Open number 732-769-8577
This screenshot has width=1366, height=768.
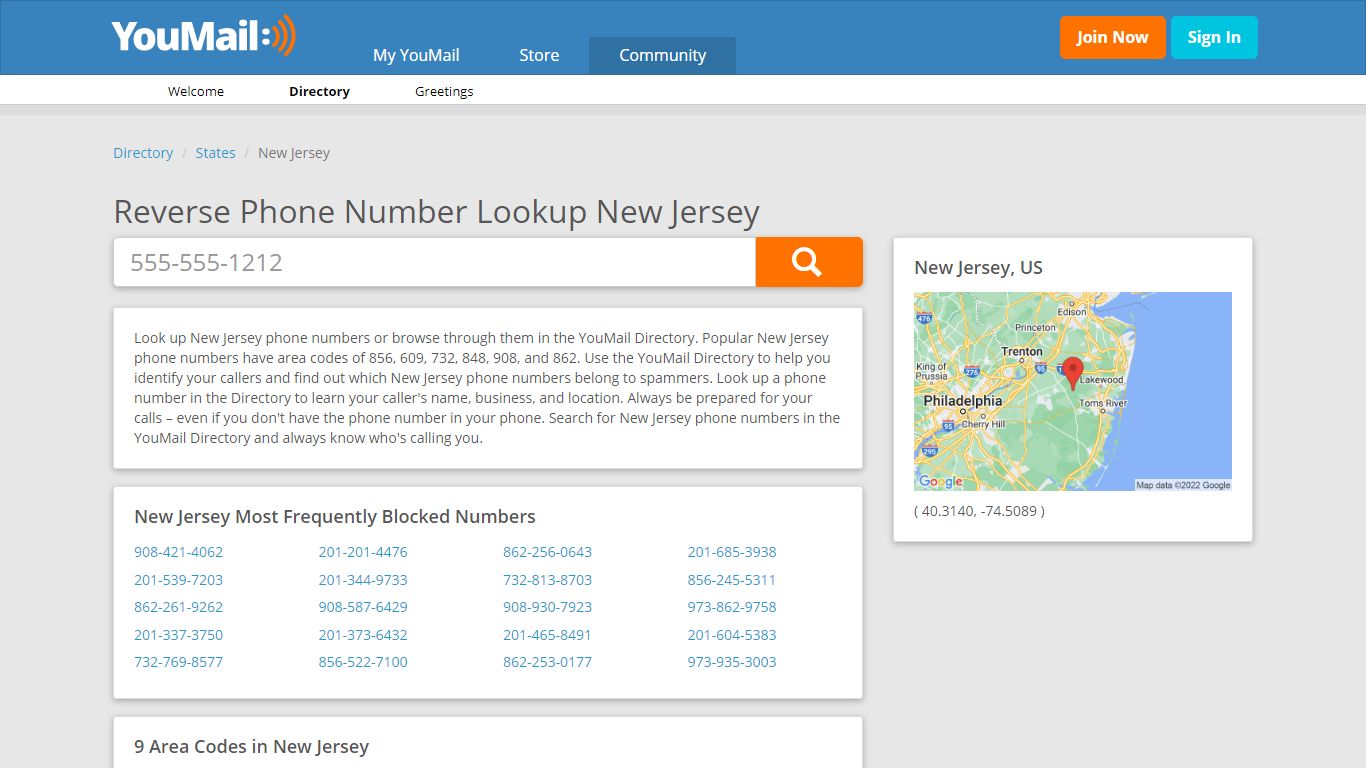[179, 662]
